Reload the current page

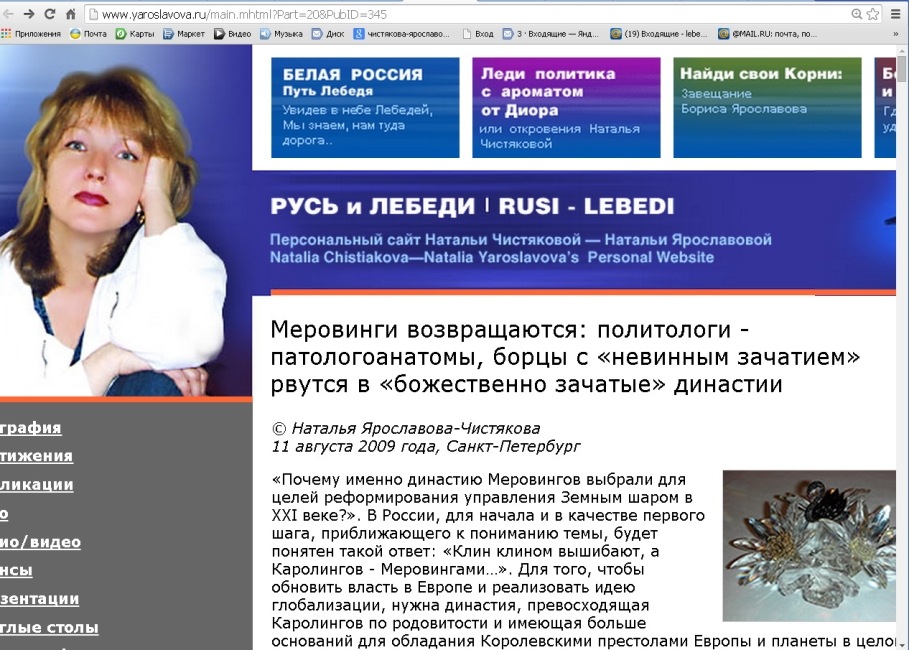[50, 14]
